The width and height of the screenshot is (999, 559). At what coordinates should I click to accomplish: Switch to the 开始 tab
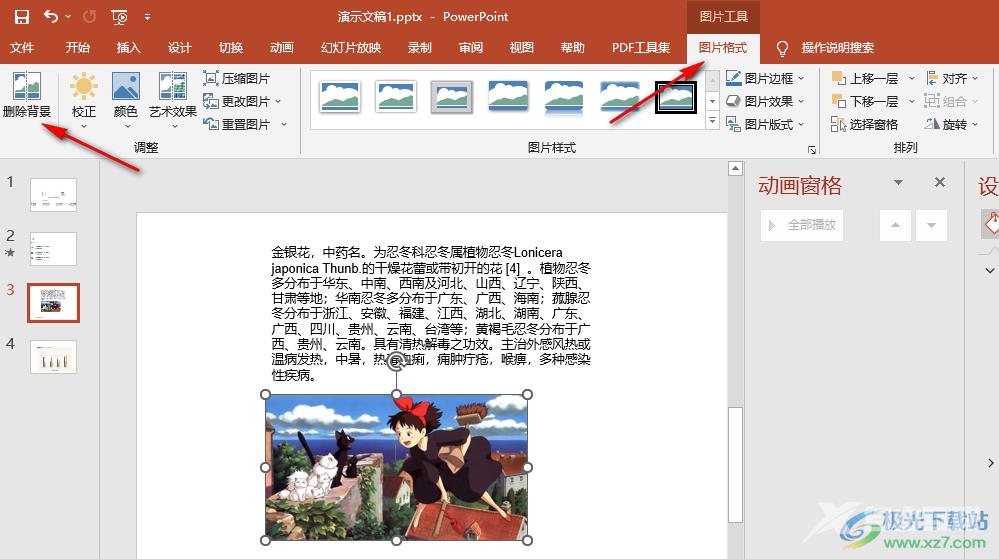(78, 48)
